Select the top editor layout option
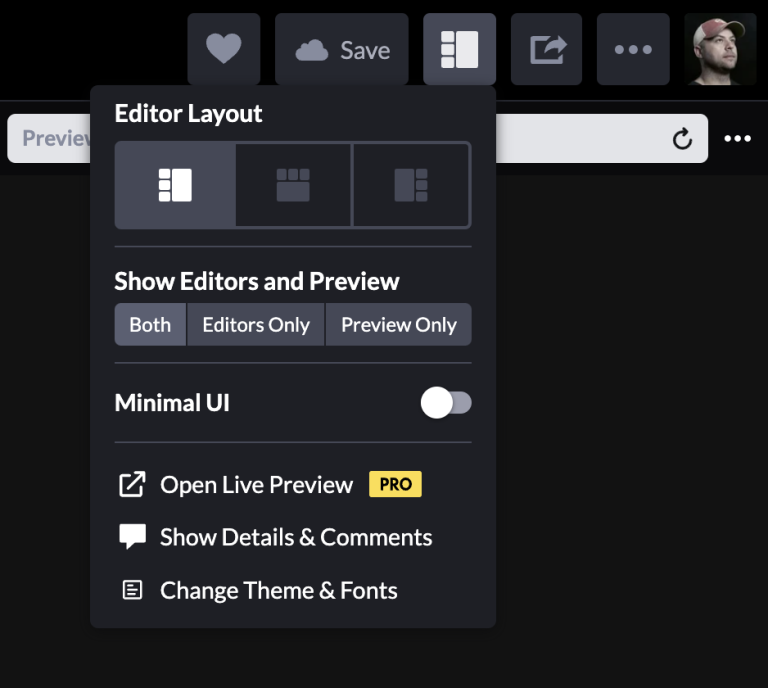Viewport: 768px width, 688px height. click(x=293, y=185)
